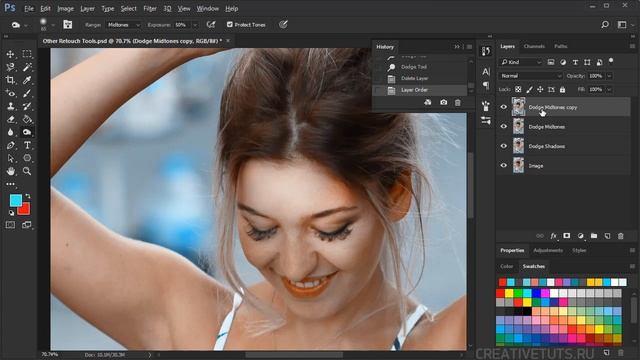
Task: Change the screen mode
Action: pos(27,225)
